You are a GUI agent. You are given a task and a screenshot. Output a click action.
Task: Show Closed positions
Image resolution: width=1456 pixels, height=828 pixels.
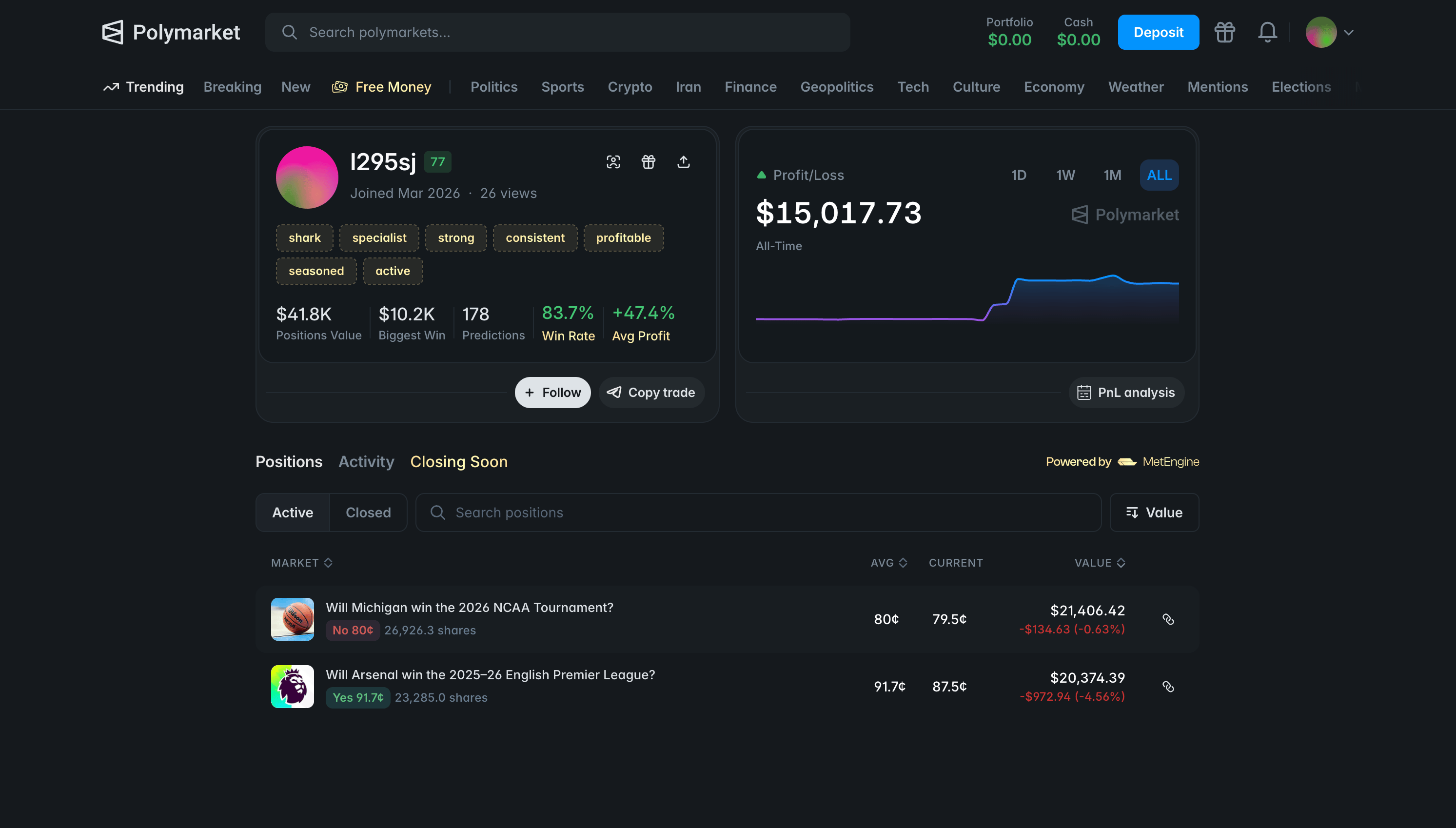click(x=369, y=513)
